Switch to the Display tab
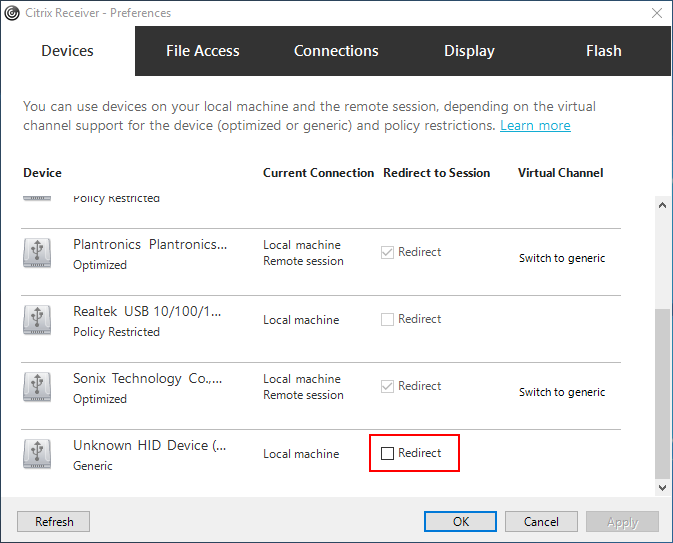This screenshot has width=673, height=543. pos(469,51)
